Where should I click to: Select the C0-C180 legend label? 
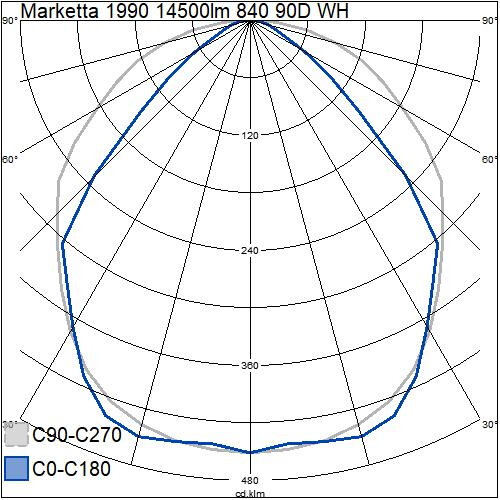click(x=72, y=468)
